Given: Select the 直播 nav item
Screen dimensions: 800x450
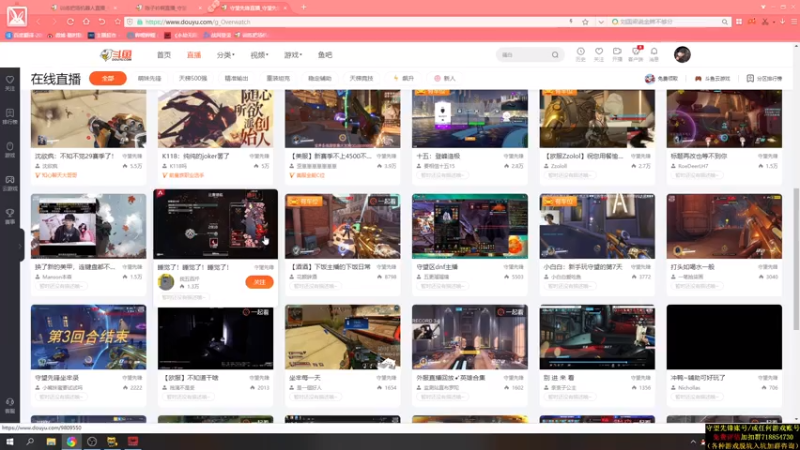Looking at the screenshot, I should tap(194, 55).
